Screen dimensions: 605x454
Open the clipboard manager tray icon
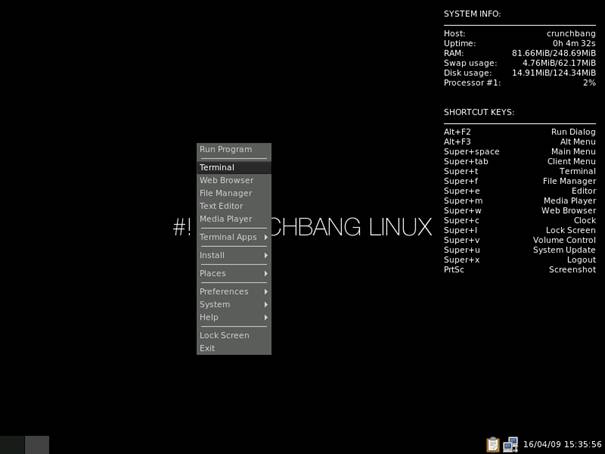click(493, 444)
